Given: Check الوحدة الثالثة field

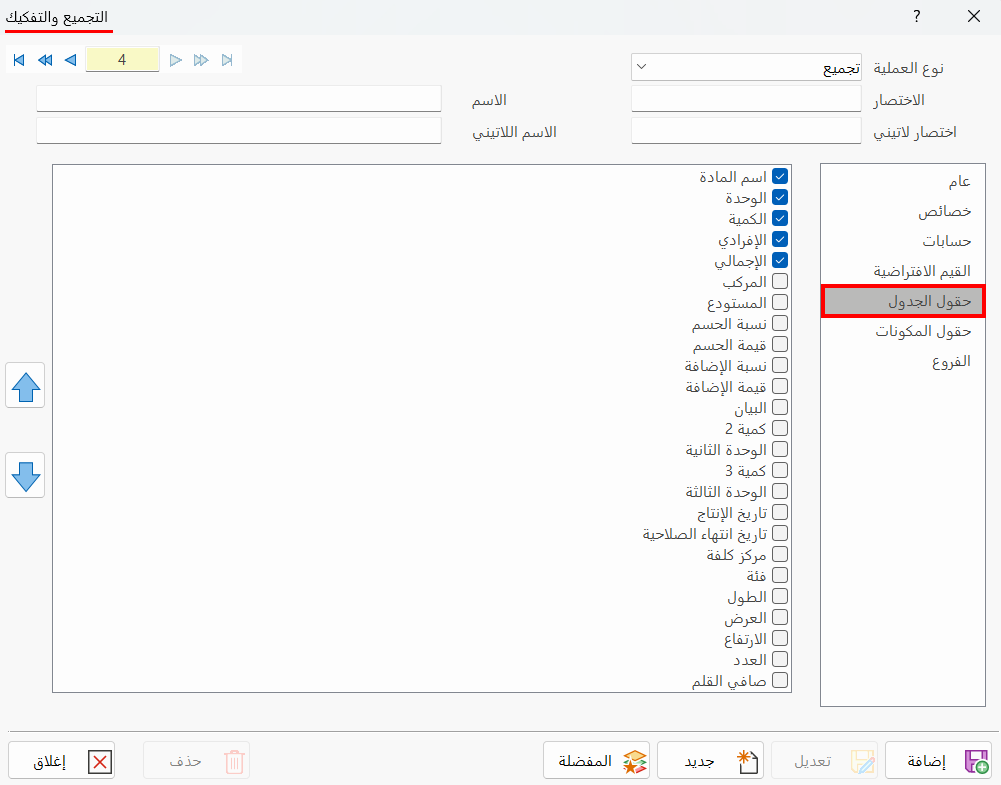Looking at the screenshot, I should coord(779,491).
